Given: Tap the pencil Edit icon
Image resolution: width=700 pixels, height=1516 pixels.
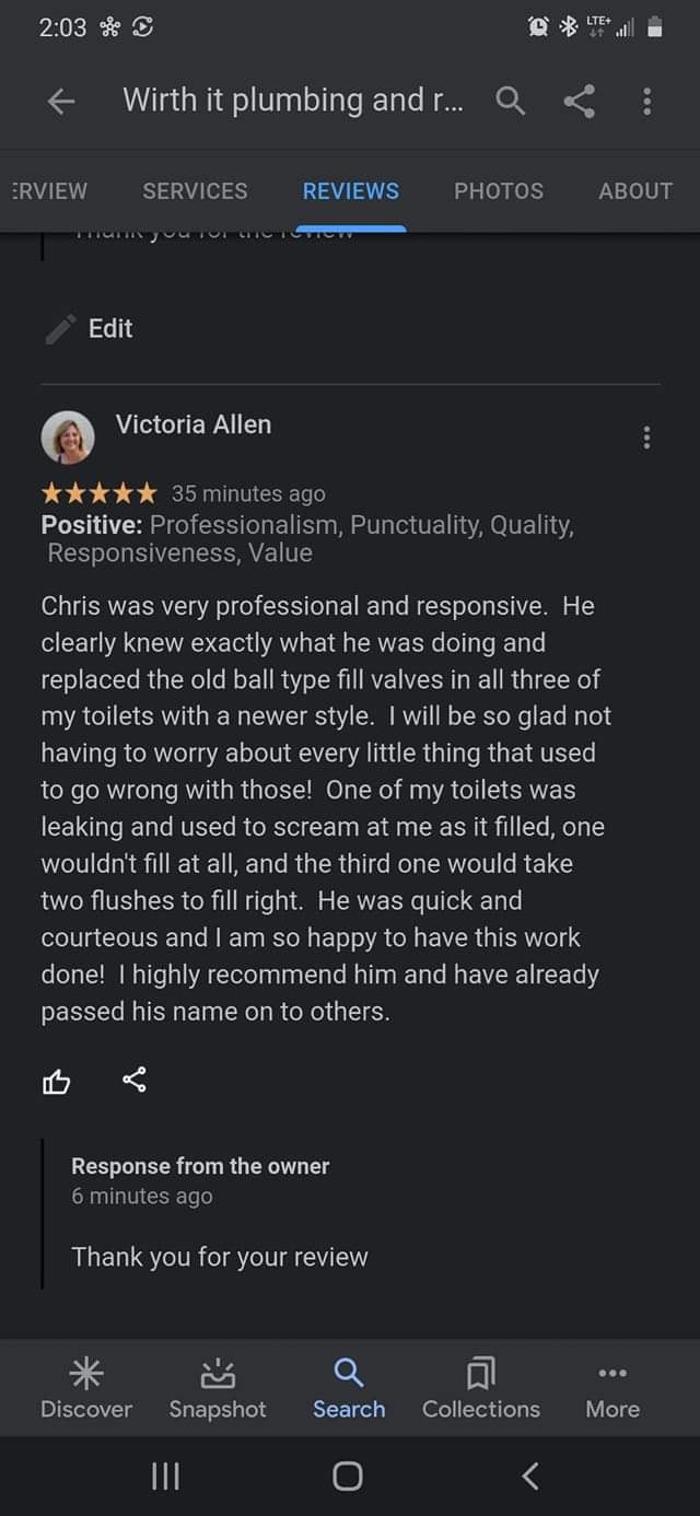Looking at the screenshot, I should coord(61,329).
